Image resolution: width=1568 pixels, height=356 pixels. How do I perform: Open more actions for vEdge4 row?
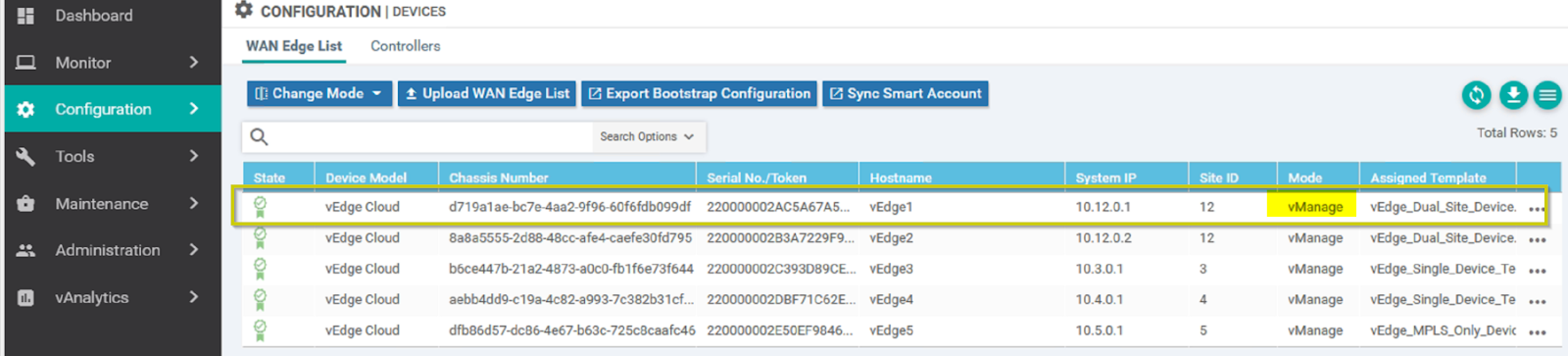point(1537,302)
